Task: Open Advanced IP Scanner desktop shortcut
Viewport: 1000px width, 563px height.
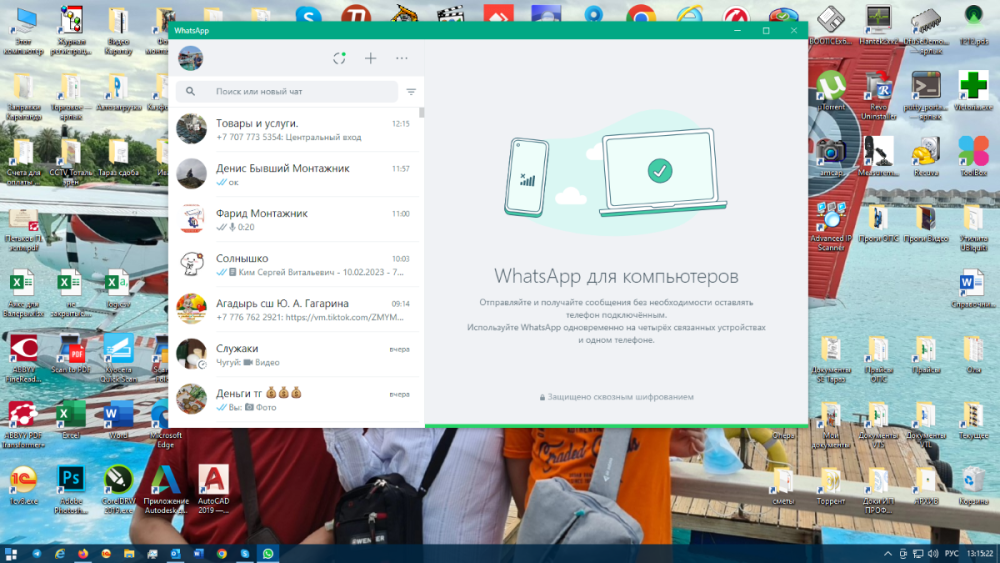Action: pyautogui.click(x=832, y=226)
